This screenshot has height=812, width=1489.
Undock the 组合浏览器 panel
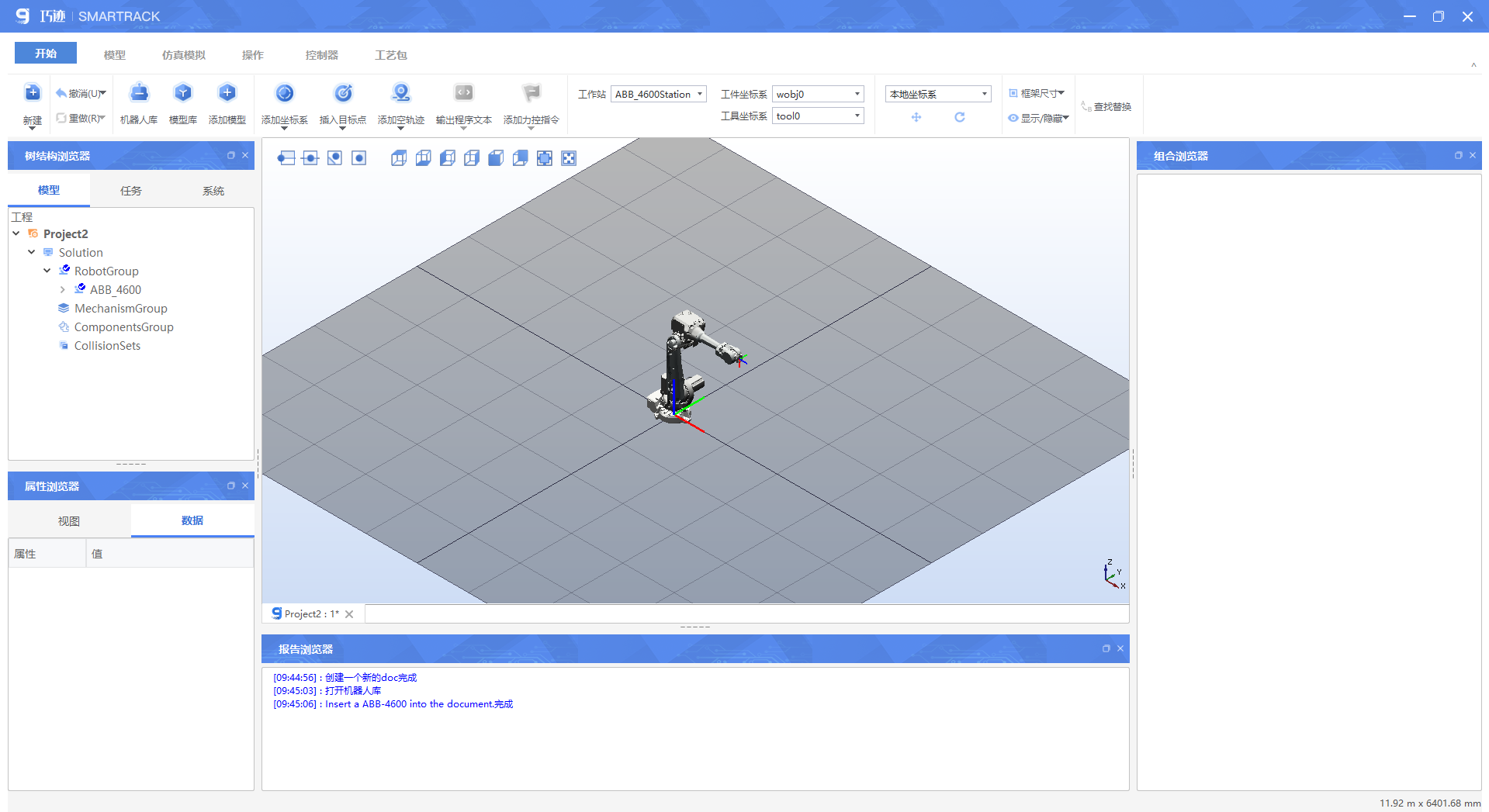pos(1458,155)
